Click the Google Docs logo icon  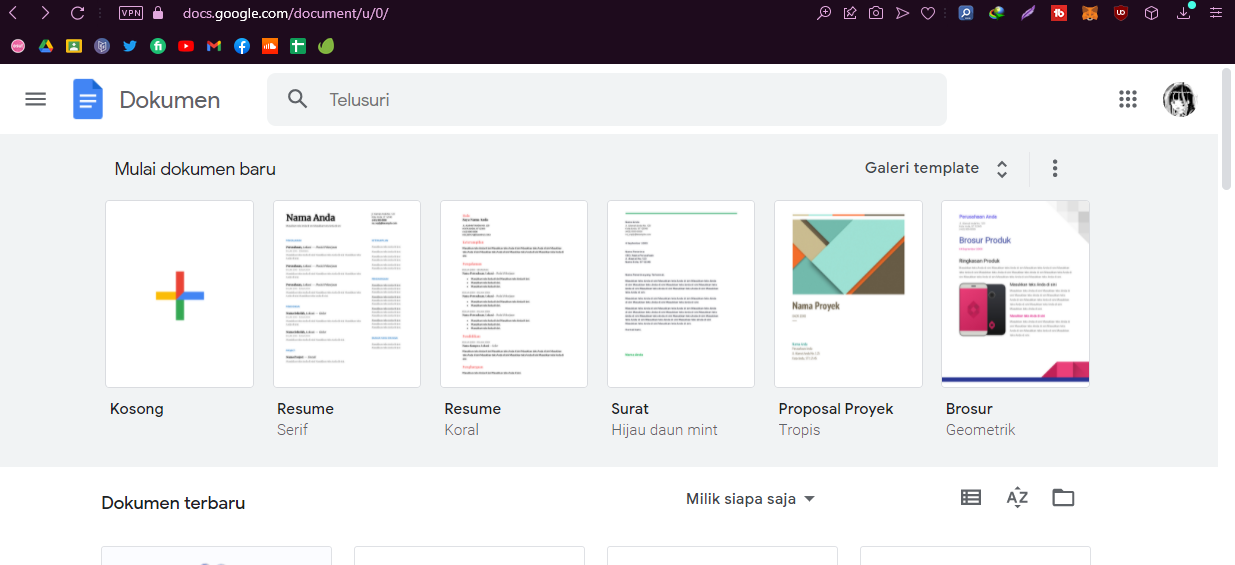click(88, 99)
